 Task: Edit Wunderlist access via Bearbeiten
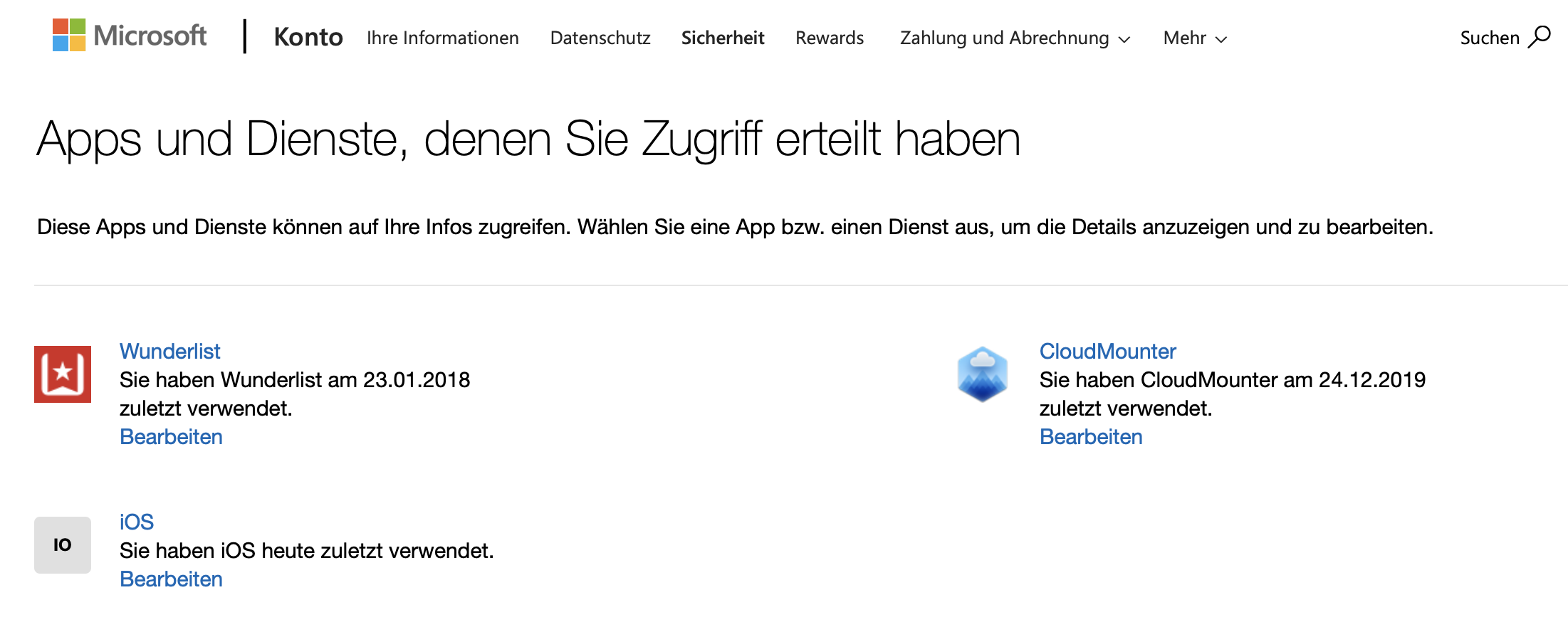pos(171,436)
